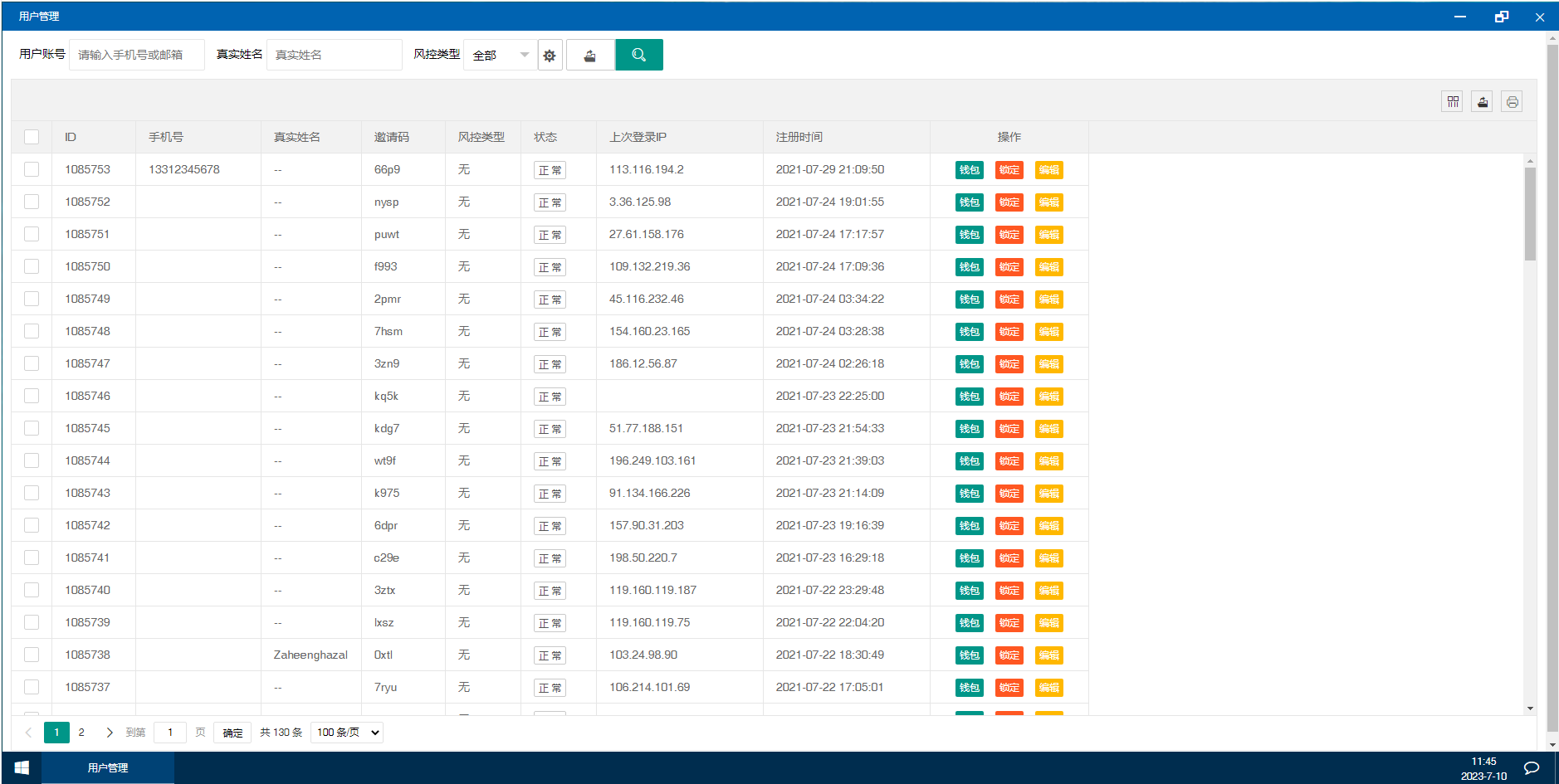Viewport: 1559px width, 784px height.
Task: Click the table export icon above the table
Action: pyautogui.click(x=1482, y=101)
